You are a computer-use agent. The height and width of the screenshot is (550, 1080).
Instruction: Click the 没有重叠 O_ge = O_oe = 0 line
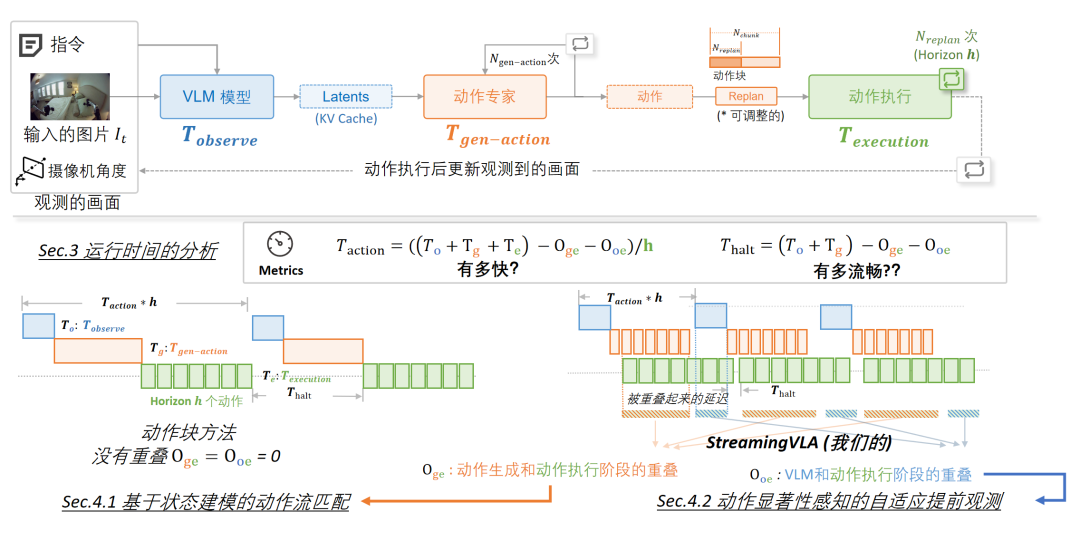point(186,456)
